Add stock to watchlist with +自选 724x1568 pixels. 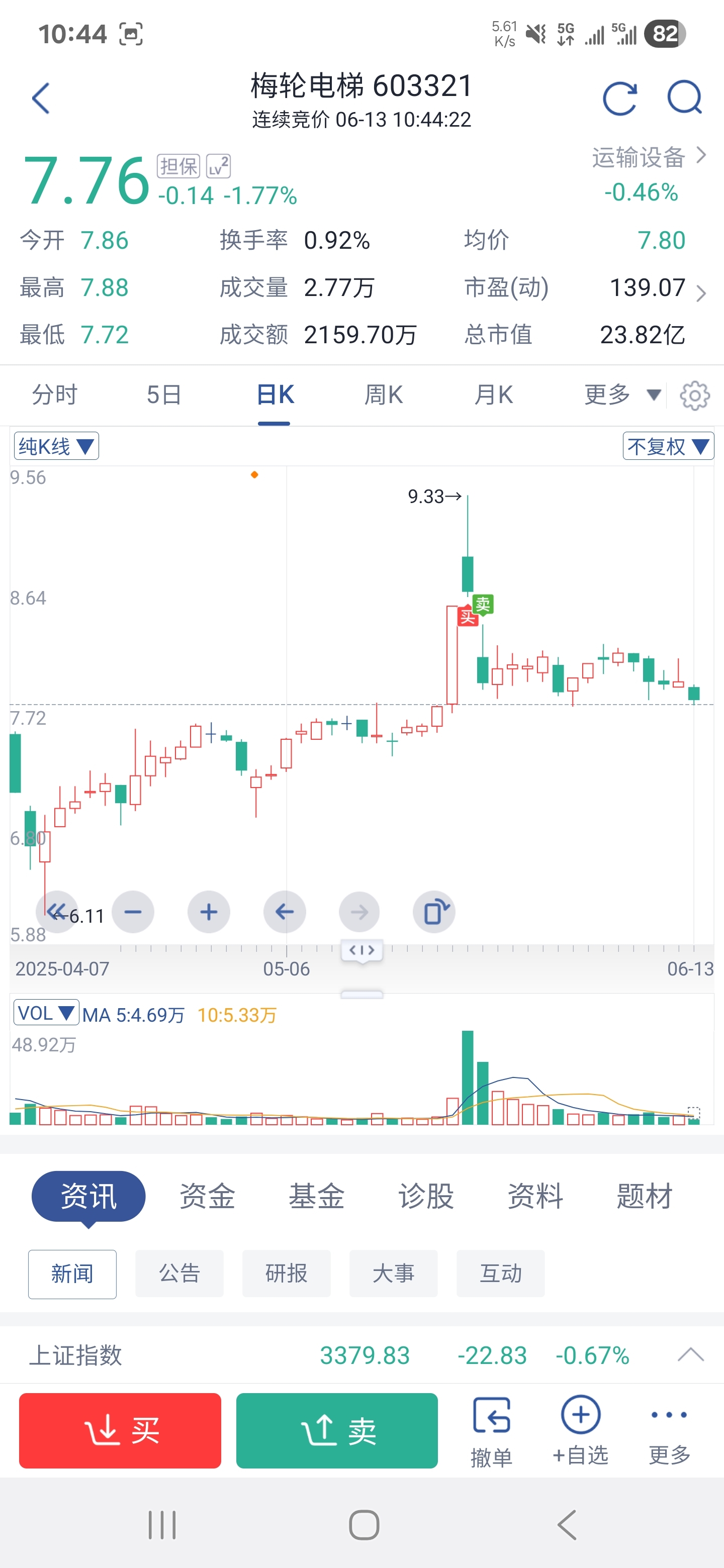(x=580, y=1431)
